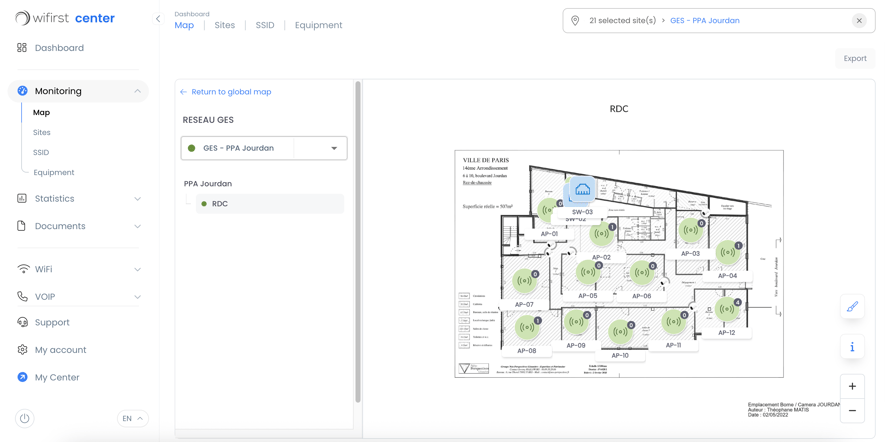Click the Documents file icon
The height and width of the screenshot is (442, 885).
tap(22, 226)
